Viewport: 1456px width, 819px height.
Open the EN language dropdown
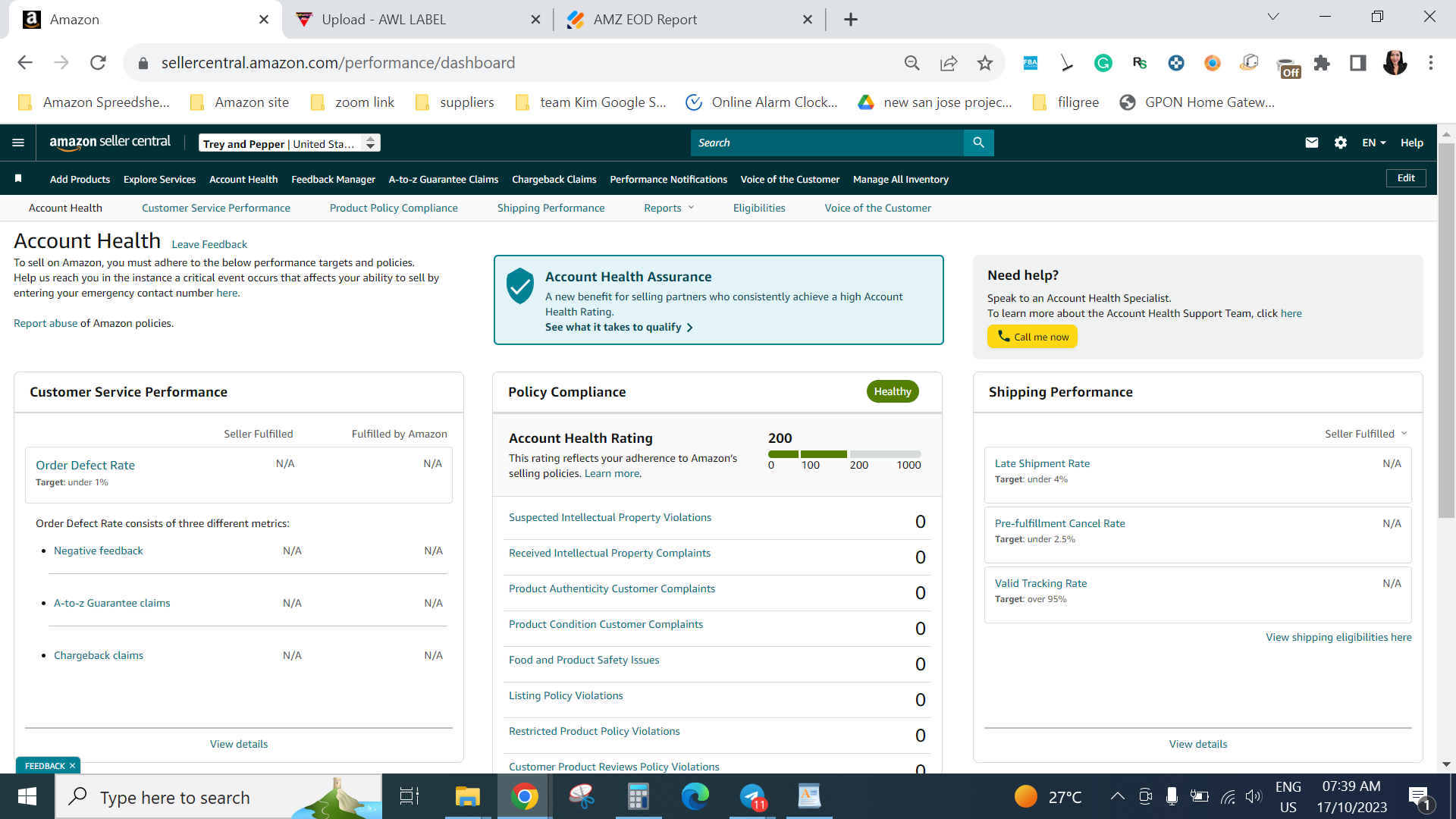coord(1373,143)
